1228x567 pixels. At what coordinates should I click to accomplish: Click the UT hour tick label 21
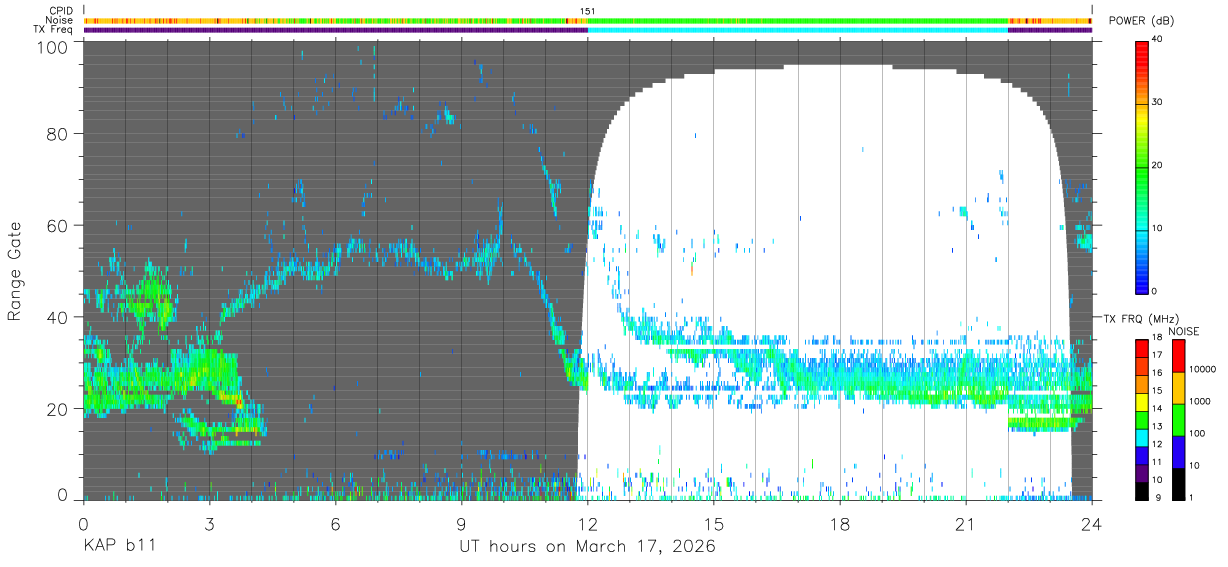pos(966,522)
